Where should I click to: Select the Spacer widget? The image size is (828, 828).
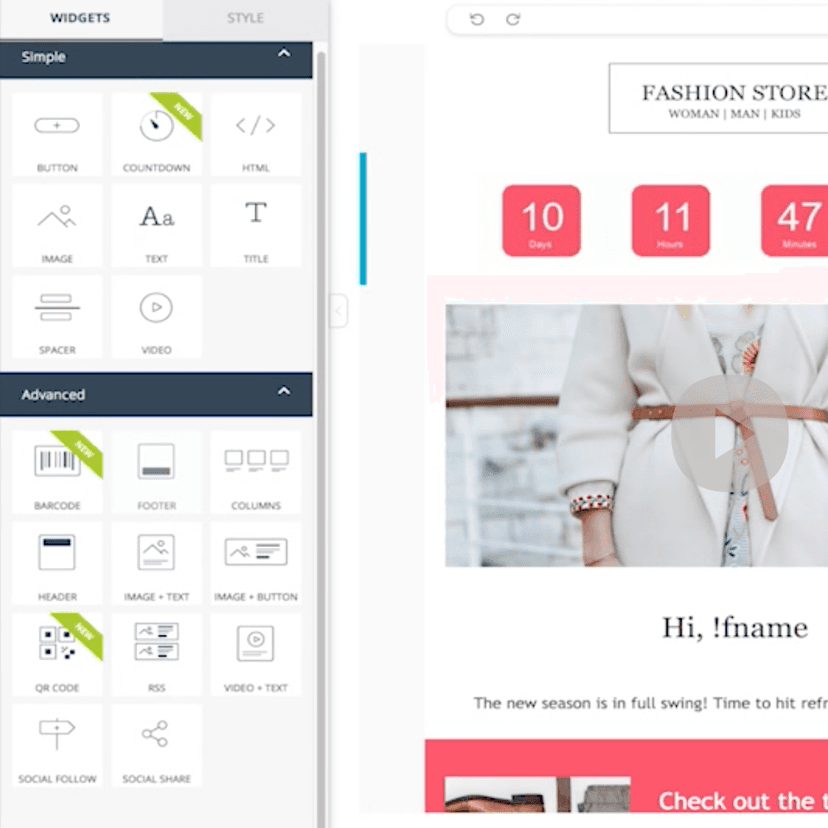pyautogui.click(x=57, y=313)
